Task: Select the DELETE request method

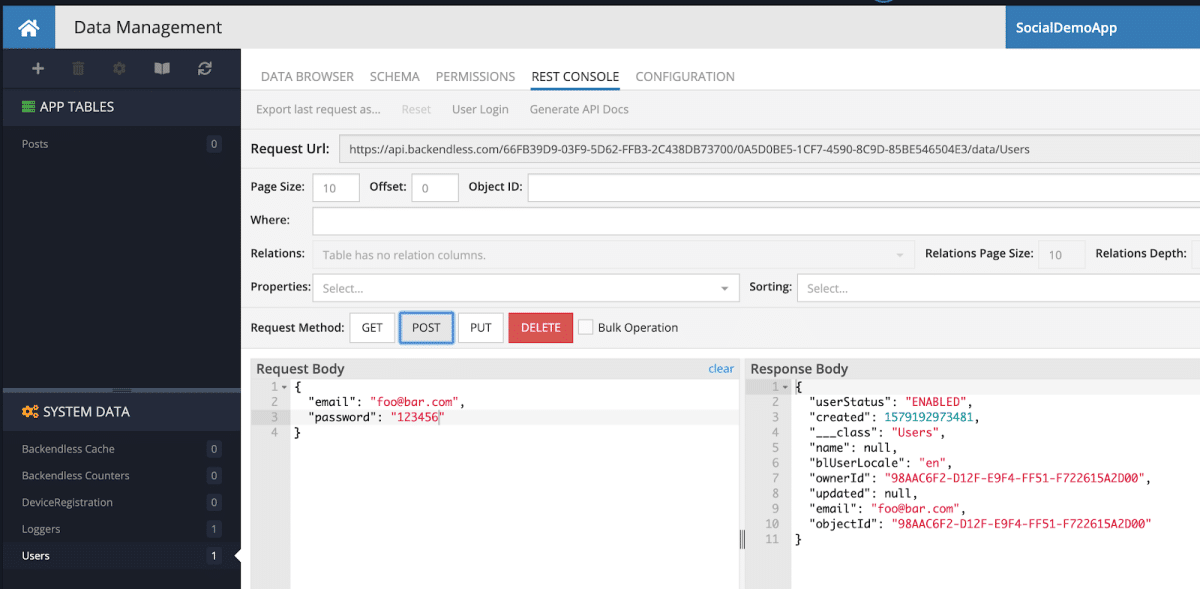Action: point(540,327)
